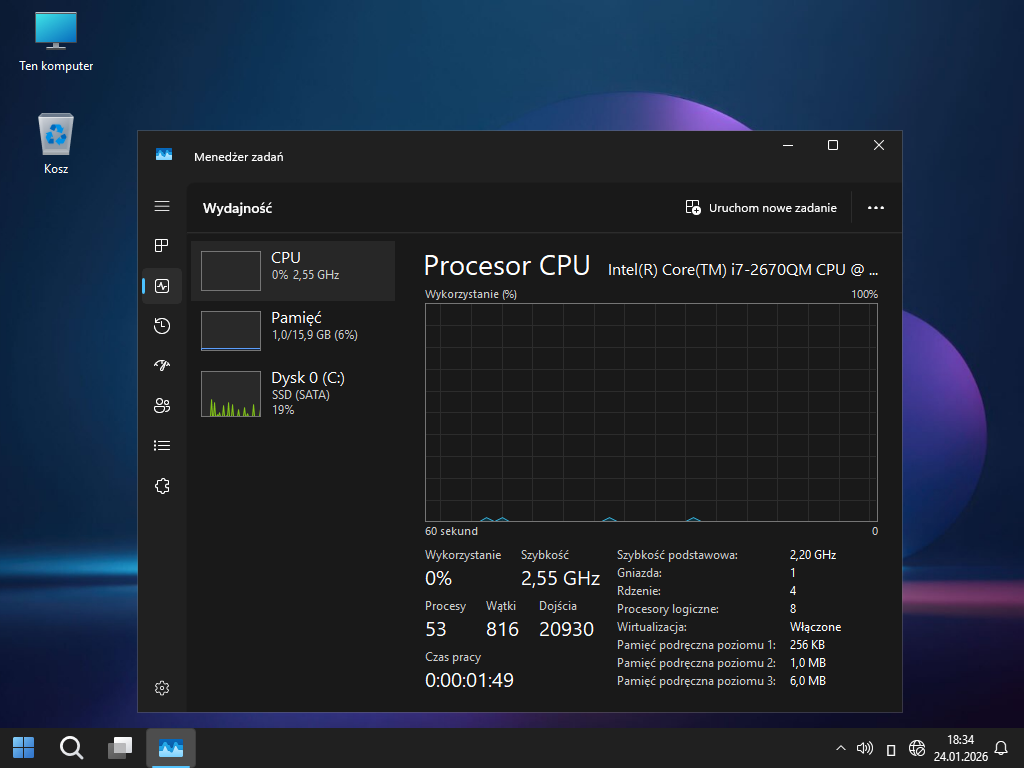The width and height of the screenshot is (1024, 768).
Task: Open Task Manager settings gear icon
Action: (162, 688)
